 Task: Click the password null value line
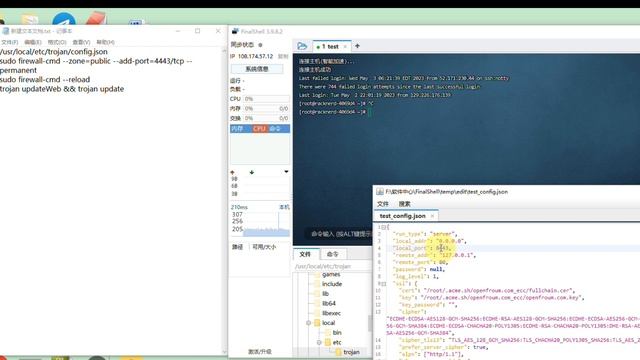click(419, 269)
